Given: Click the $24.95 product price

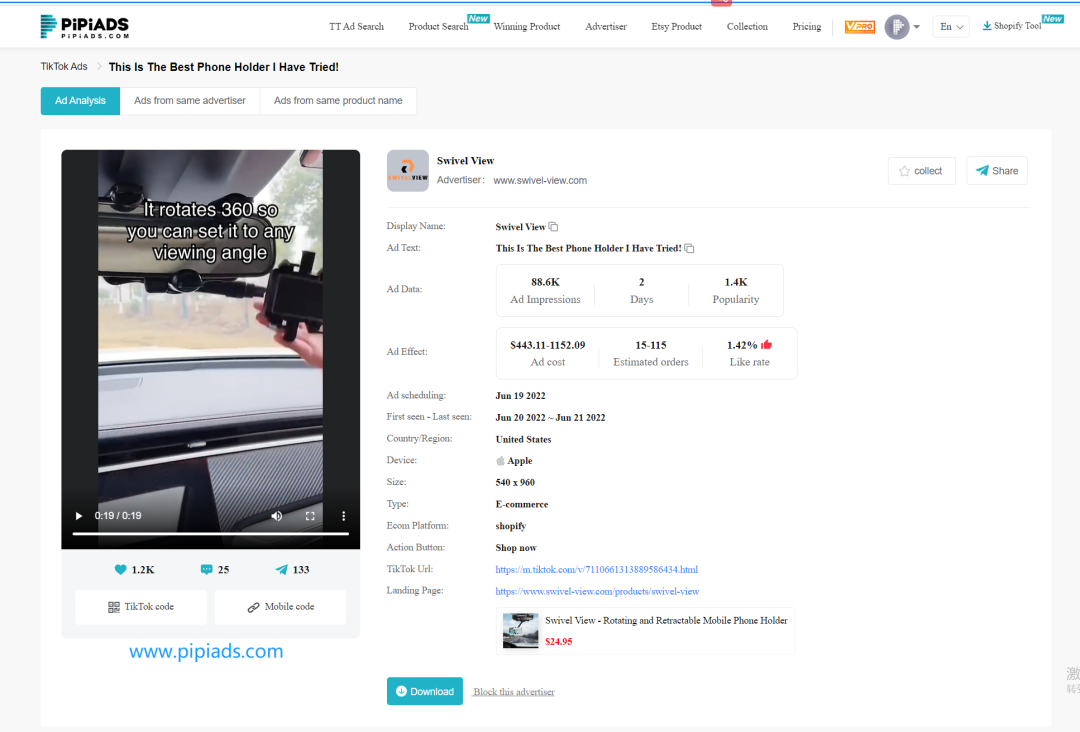Looking at the screenshot, I should point(559,642).
